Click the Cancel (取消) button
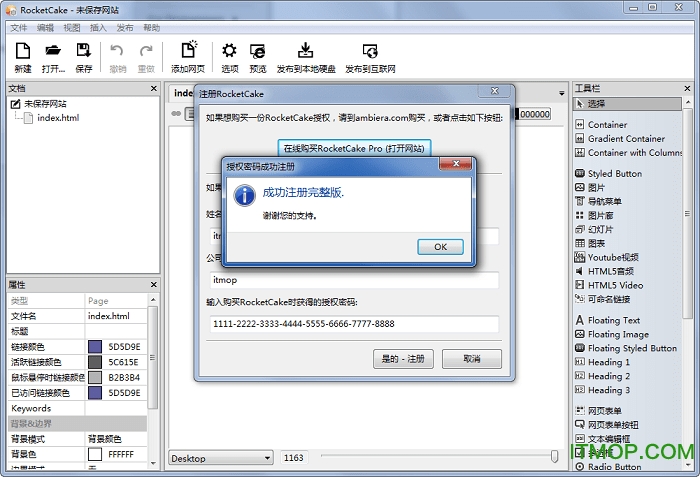This screenshot has width=700, height=477. point(472,359)
